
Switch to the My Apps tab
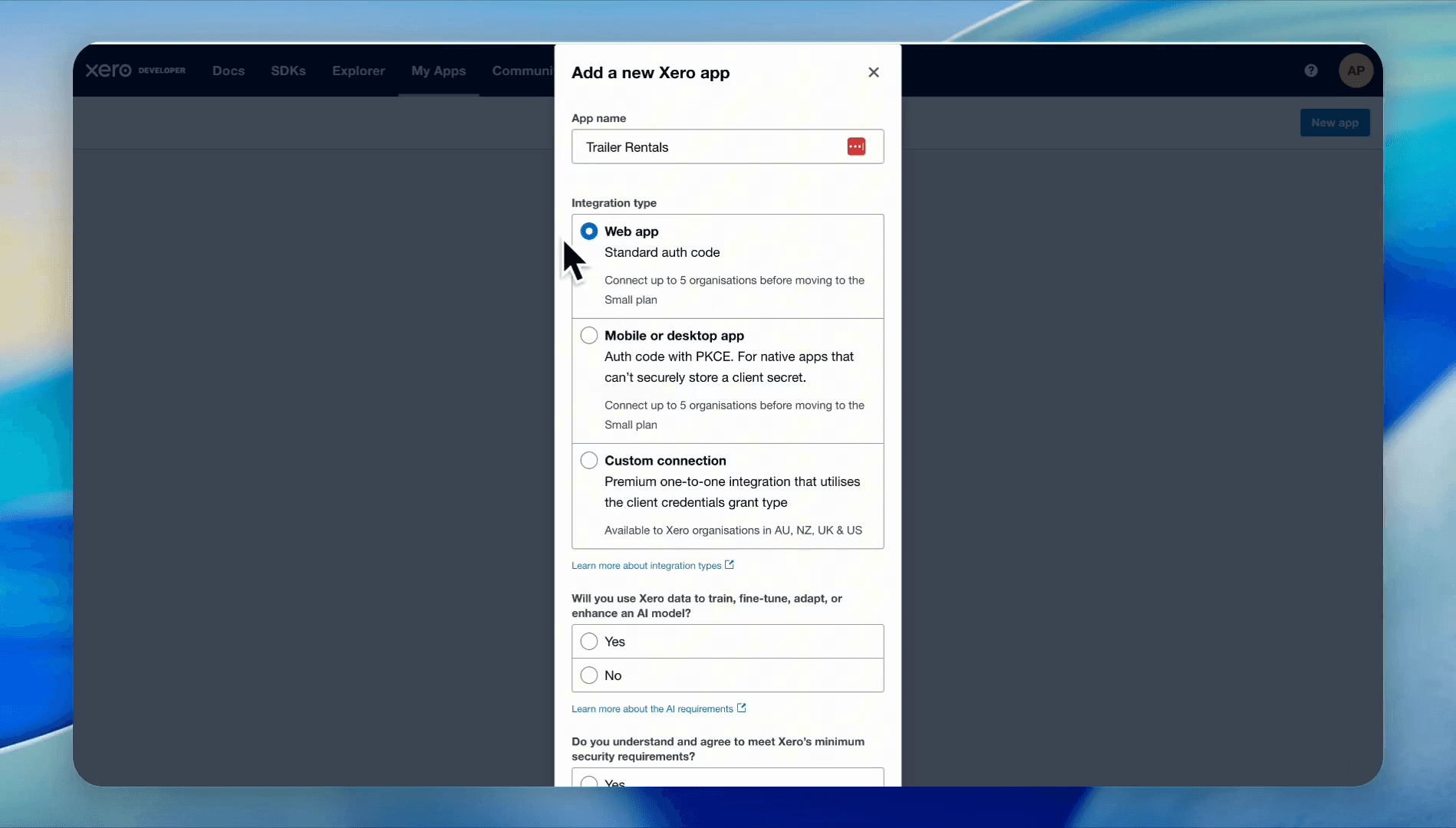[439, 71]
